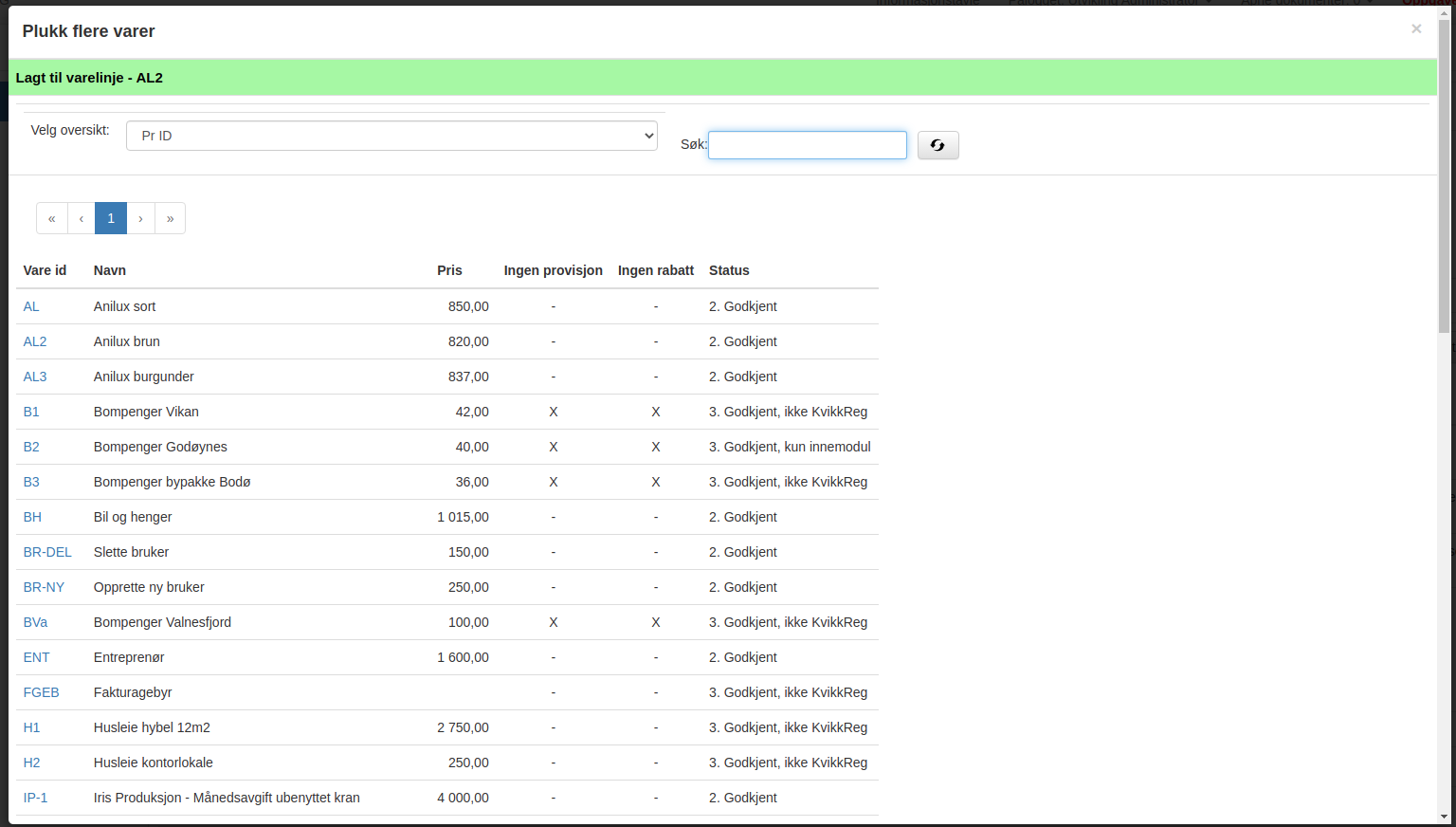Viewport: 1456px width, 827px height.
Task: Select ENT Entreprenør product link
Action: click(x=36, y=657)
